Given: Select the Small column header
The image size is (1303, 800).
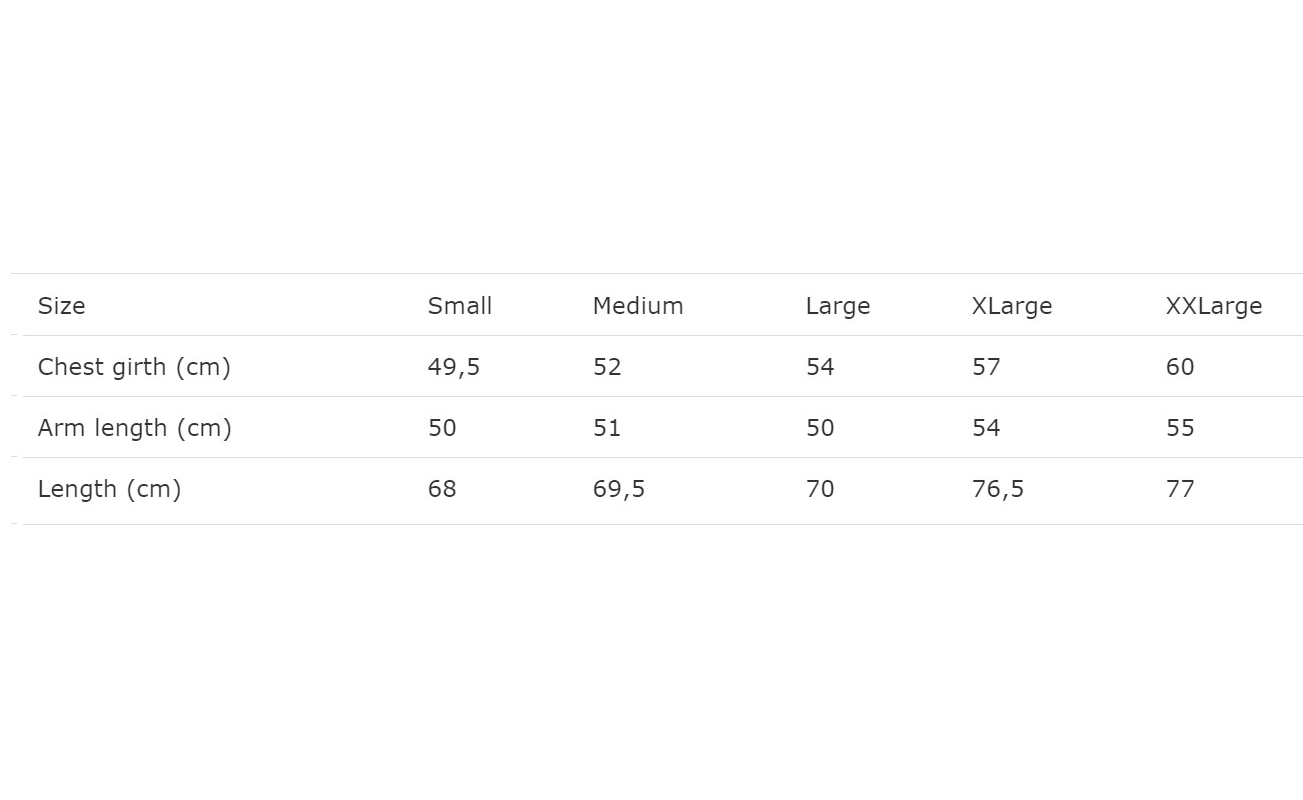Looking at the screenshot, I should coord(460,306).
